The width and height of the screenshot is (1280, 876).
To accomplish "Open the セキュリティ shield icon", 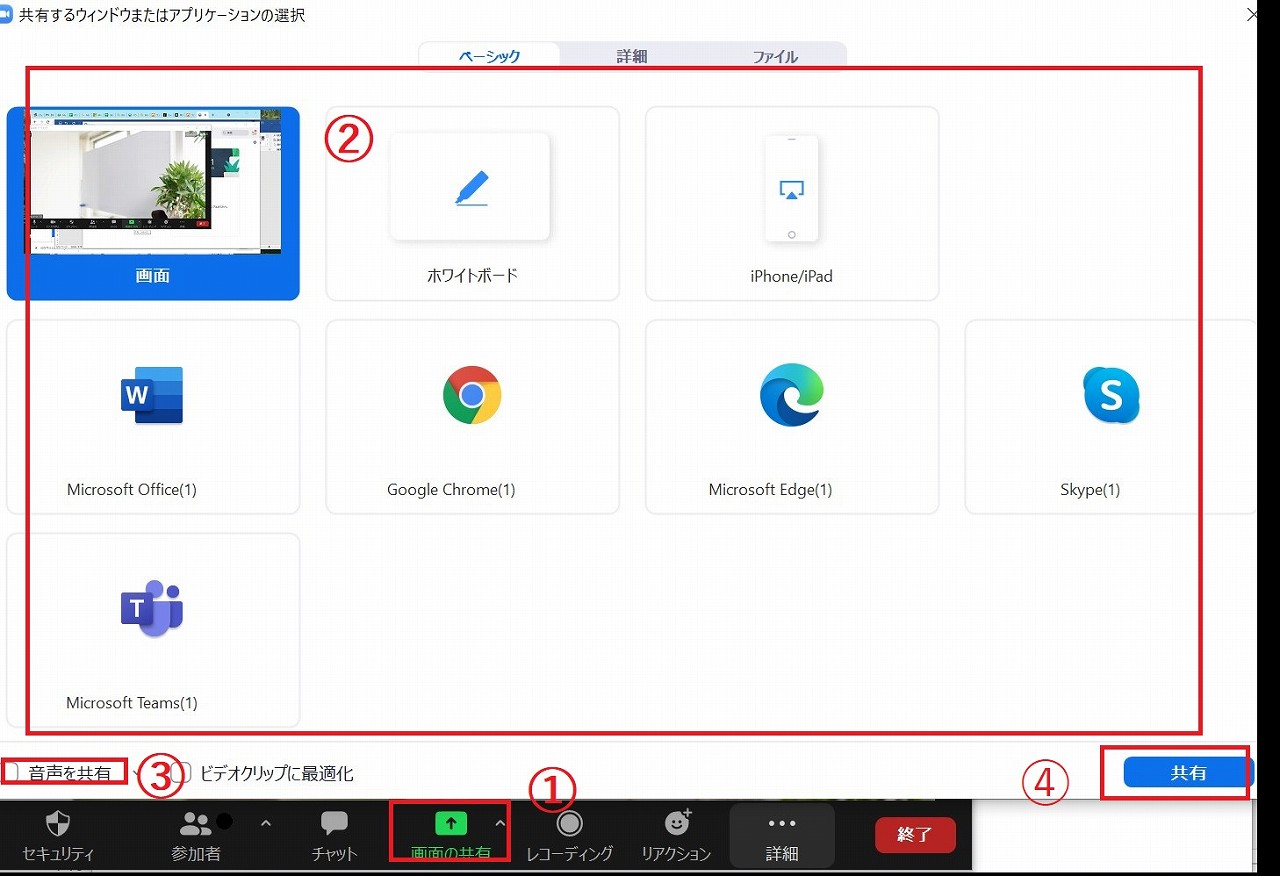I will click(58, 824).
